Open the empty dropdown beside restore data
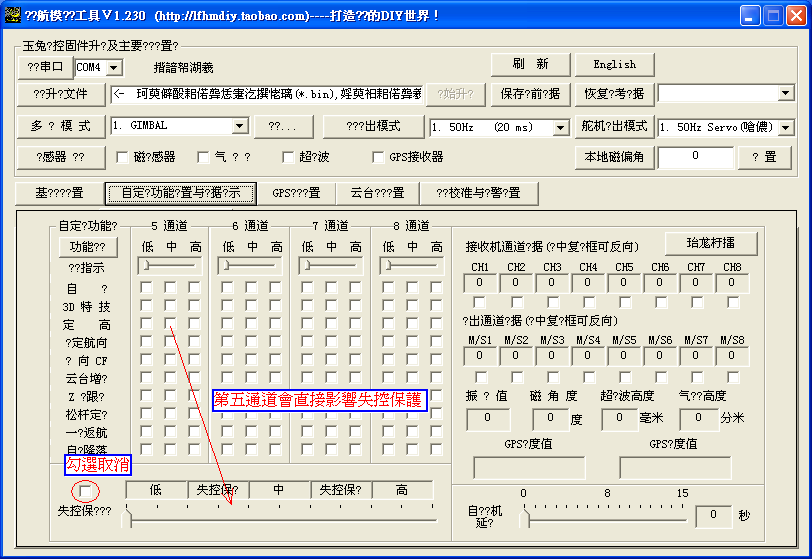 pyautogui.click(x=786, y=94)
